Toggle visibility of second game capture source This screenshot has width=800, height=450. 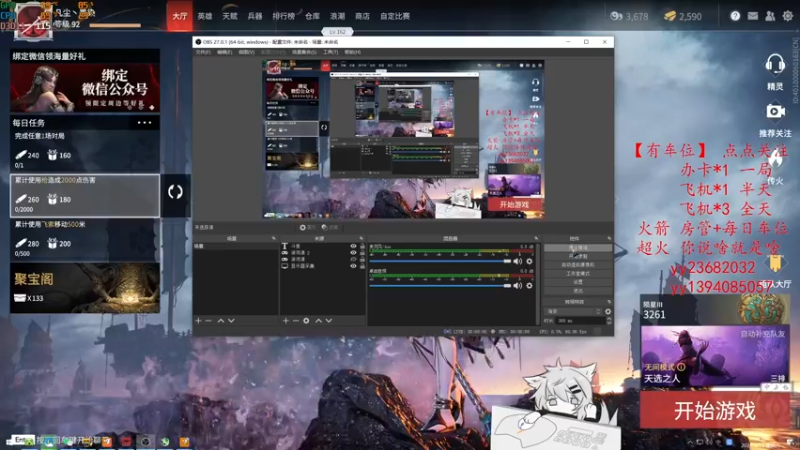(x=353, y=259)
